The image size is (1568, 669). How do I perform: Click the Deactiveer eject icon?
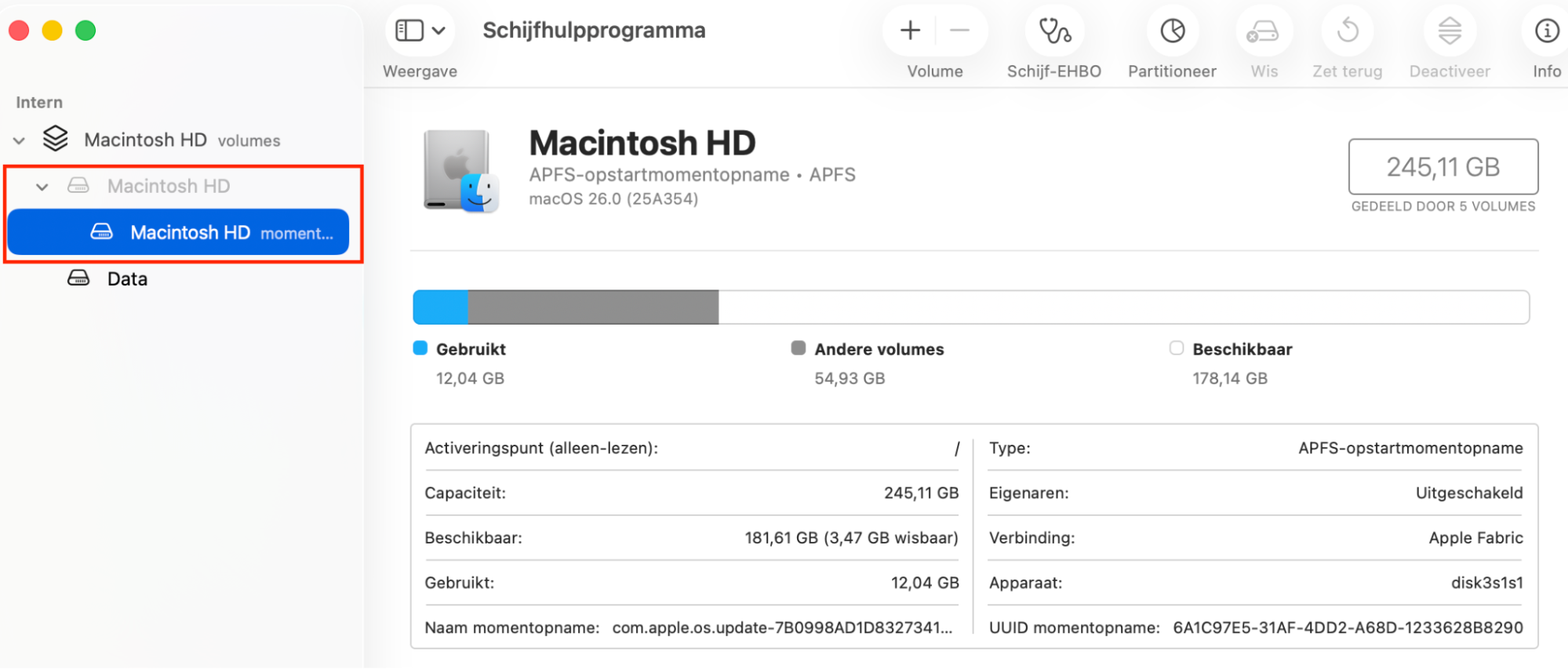tap(1450, 31)
